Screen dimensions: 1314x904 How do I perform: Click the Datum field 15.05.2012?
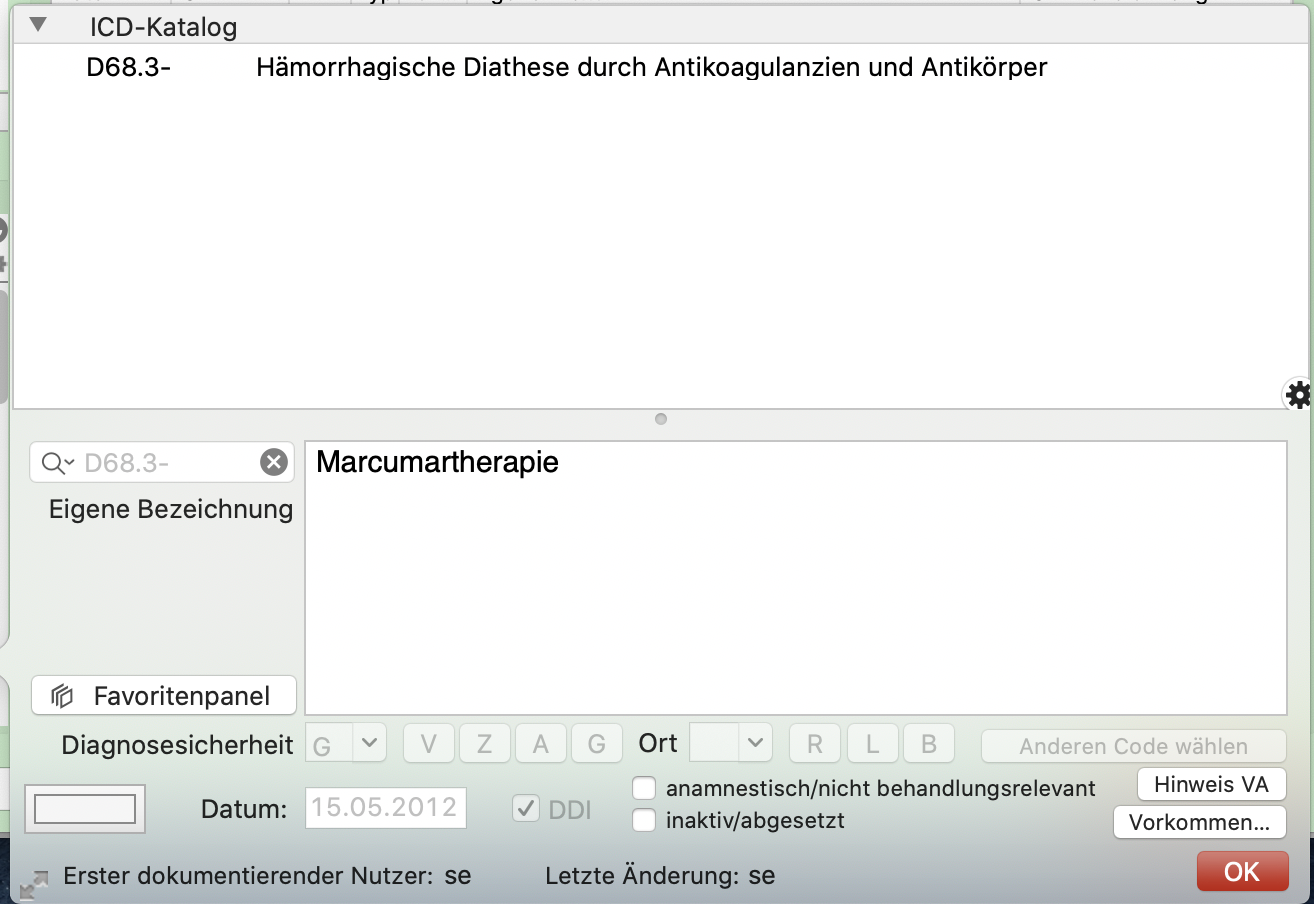tap(386, 807)
